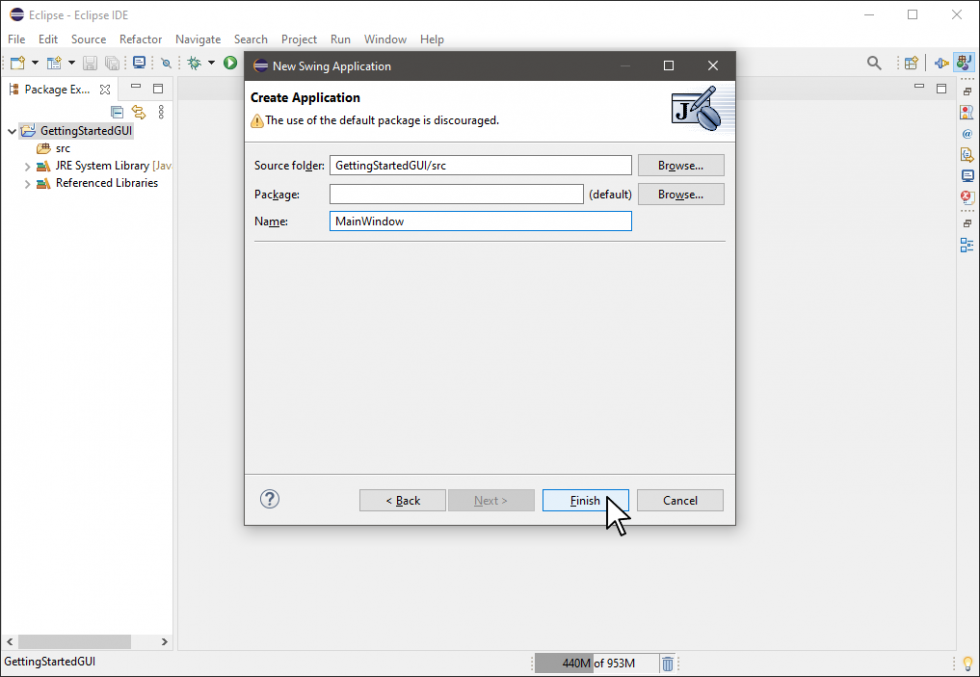This screenshot has height=677, width=980.
Task: Open the Javadoc @ view icon
Action: pyautogui.click(x=967, y=134)
